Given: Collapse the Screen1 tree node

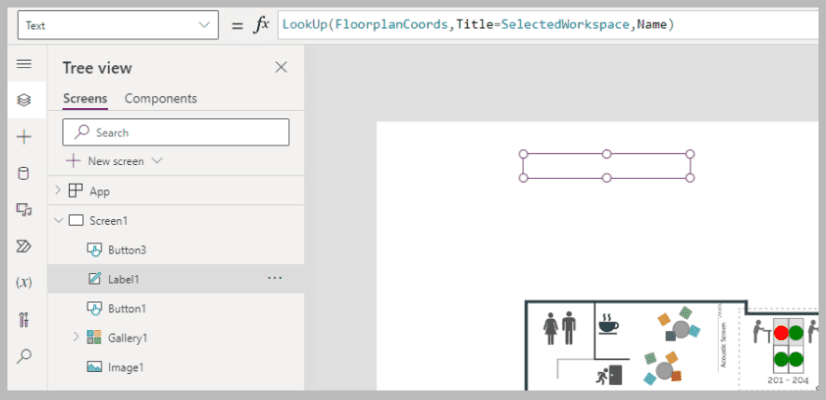Looking at the screenshot, I should pyautogui.click(x=58, y=220).
